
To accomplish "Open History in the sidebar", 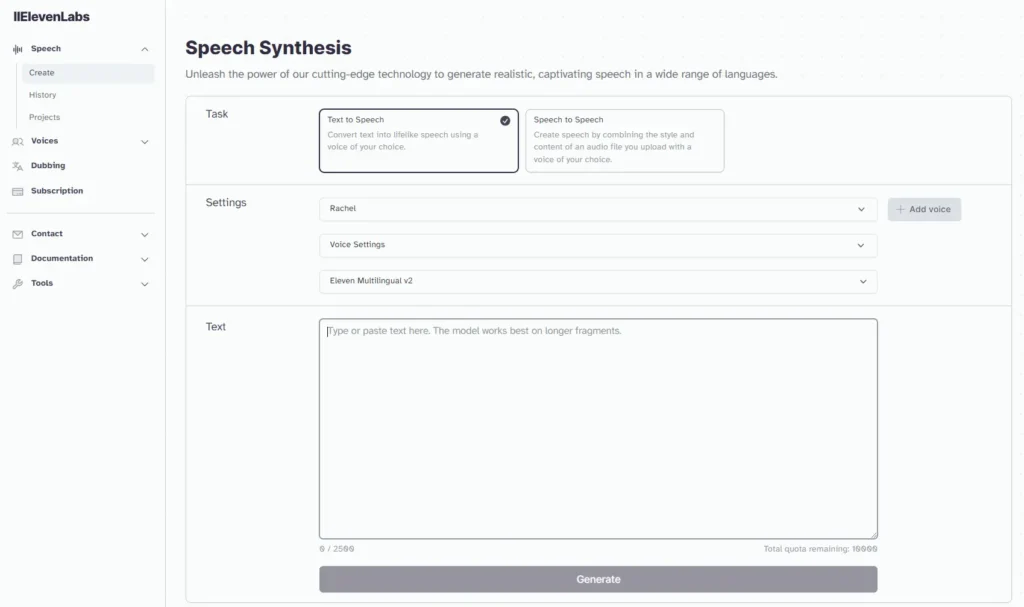I will pos(43,95).
